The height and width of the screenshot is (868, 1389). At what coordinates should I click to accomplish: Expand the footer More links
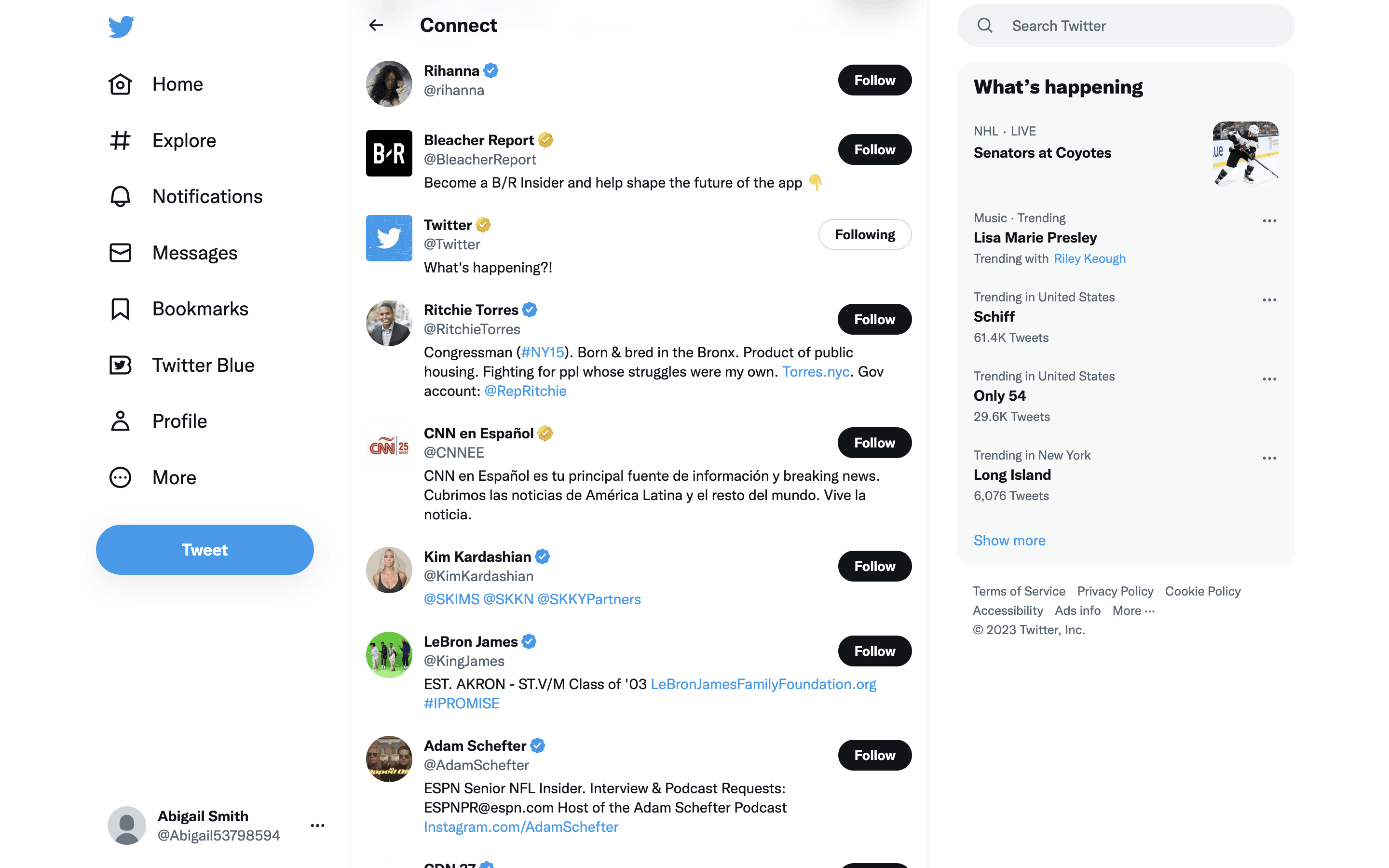(x=1133, y=611)
